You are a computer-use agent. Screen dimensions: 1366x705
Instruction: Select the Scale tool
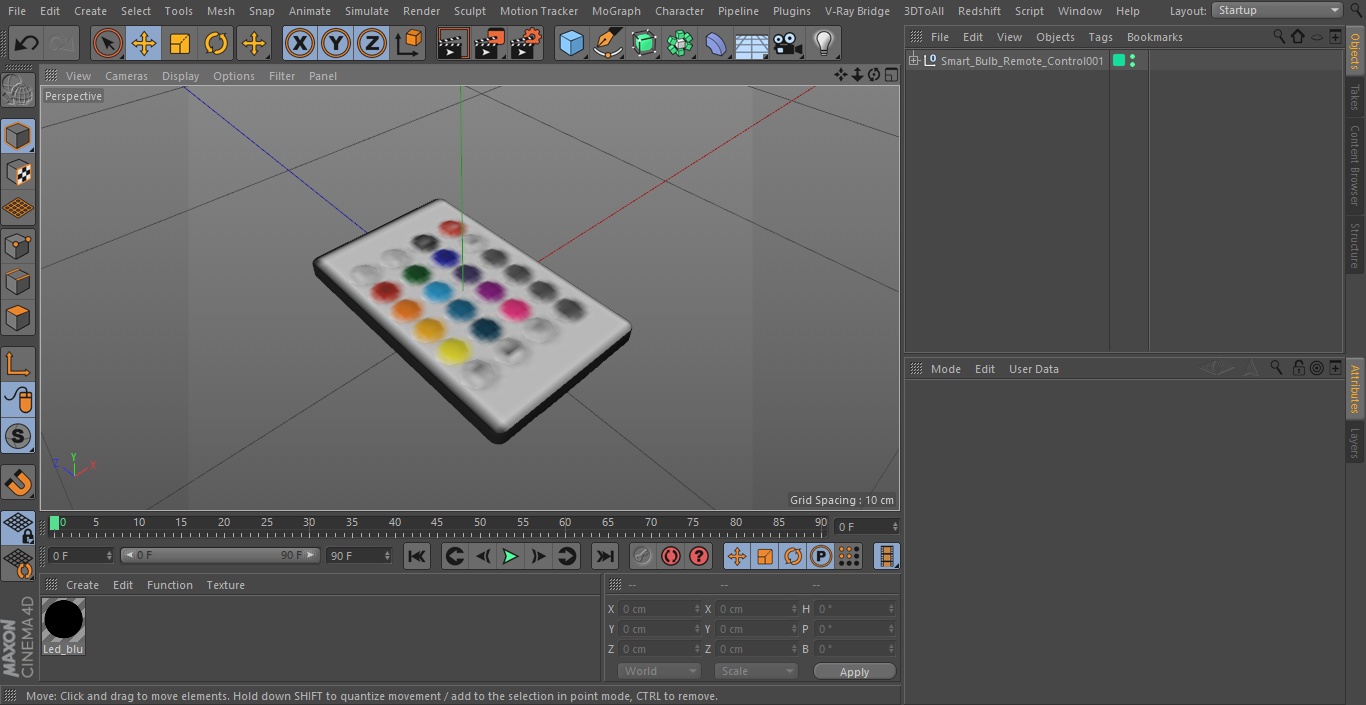pyautogui.click(x=180, y=43)
